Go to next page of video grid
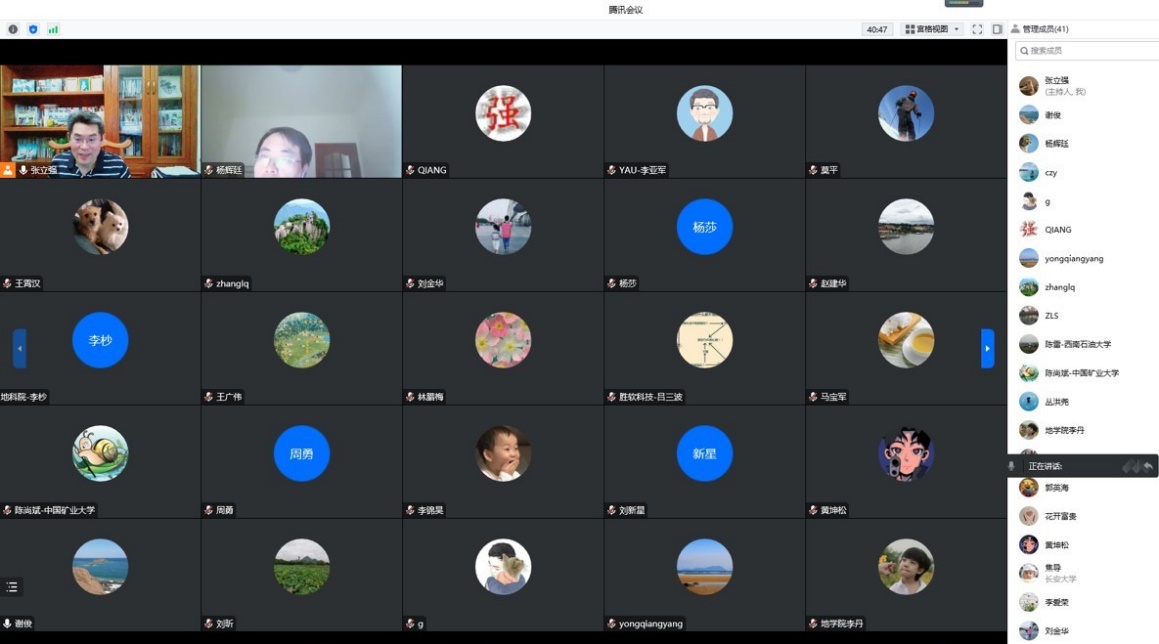1159x644 pixels. (x=987, y=348)
